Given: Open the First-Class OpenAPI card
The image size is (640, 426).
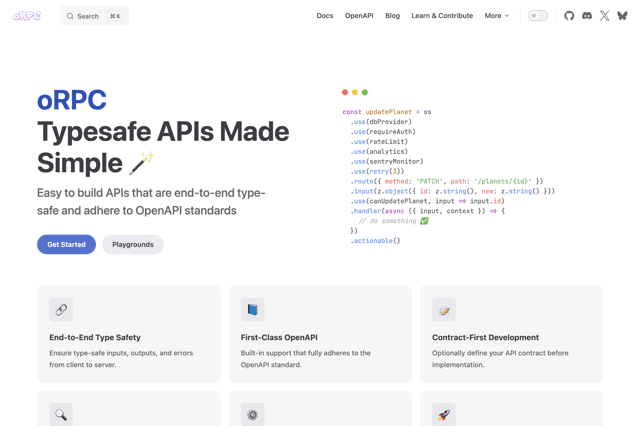Looking at the screenshot, I should [x=320, y=334].
